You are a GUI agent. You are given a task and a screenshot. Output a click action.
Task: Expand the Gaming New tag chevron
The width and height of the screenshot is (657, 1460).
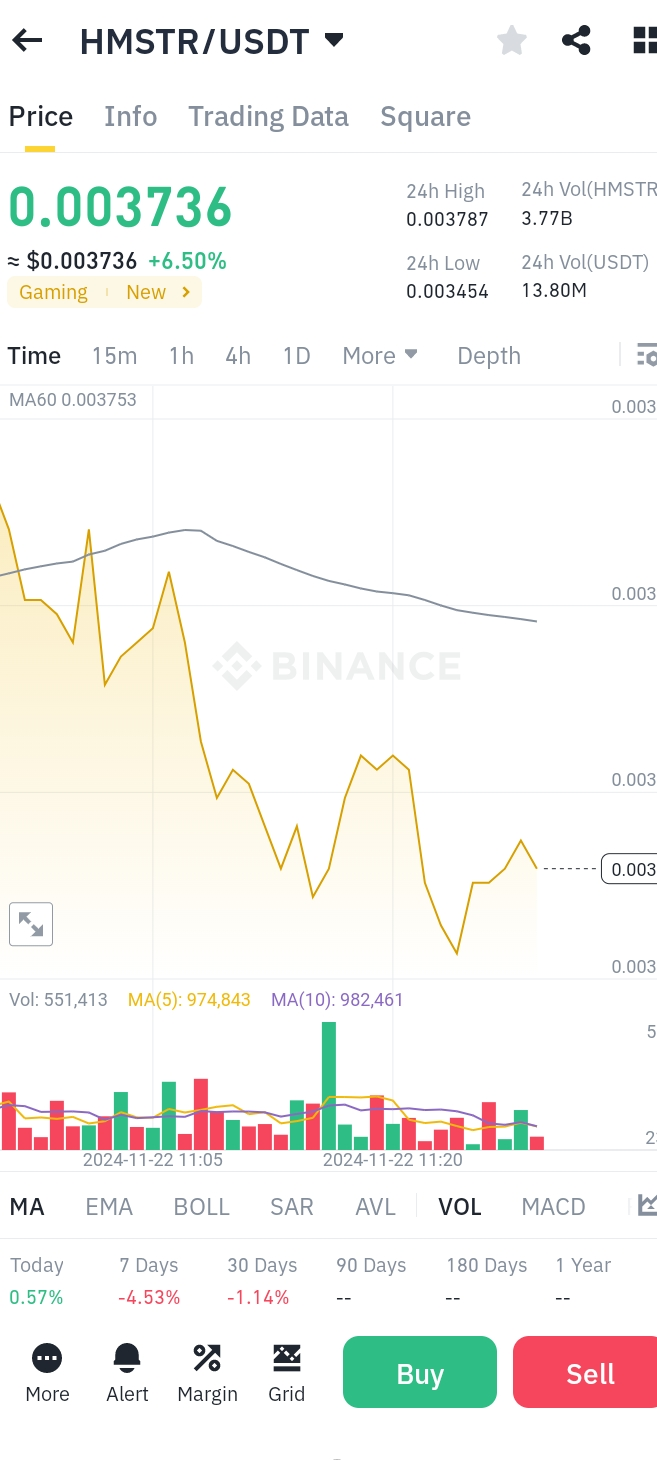186,293
